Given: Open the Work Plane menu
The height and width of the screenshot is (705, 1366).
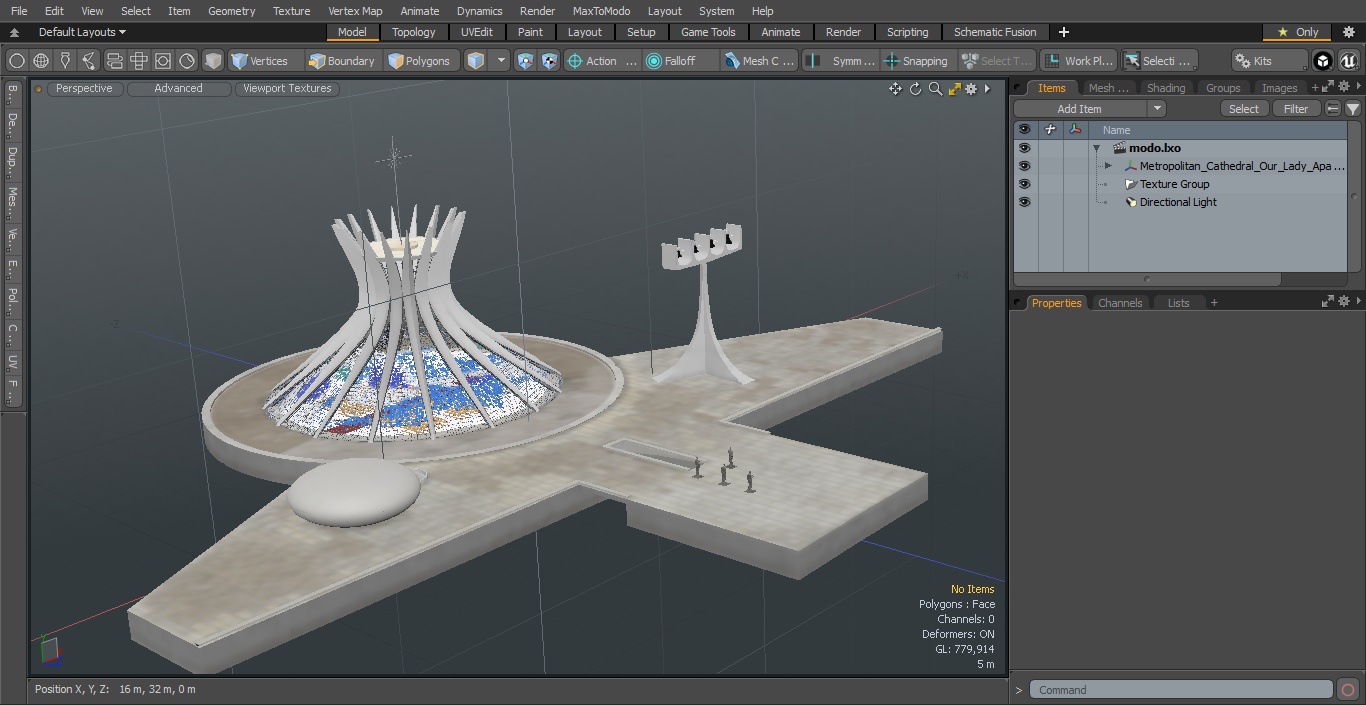Looking at the screenshot, I should [1077, 61].
